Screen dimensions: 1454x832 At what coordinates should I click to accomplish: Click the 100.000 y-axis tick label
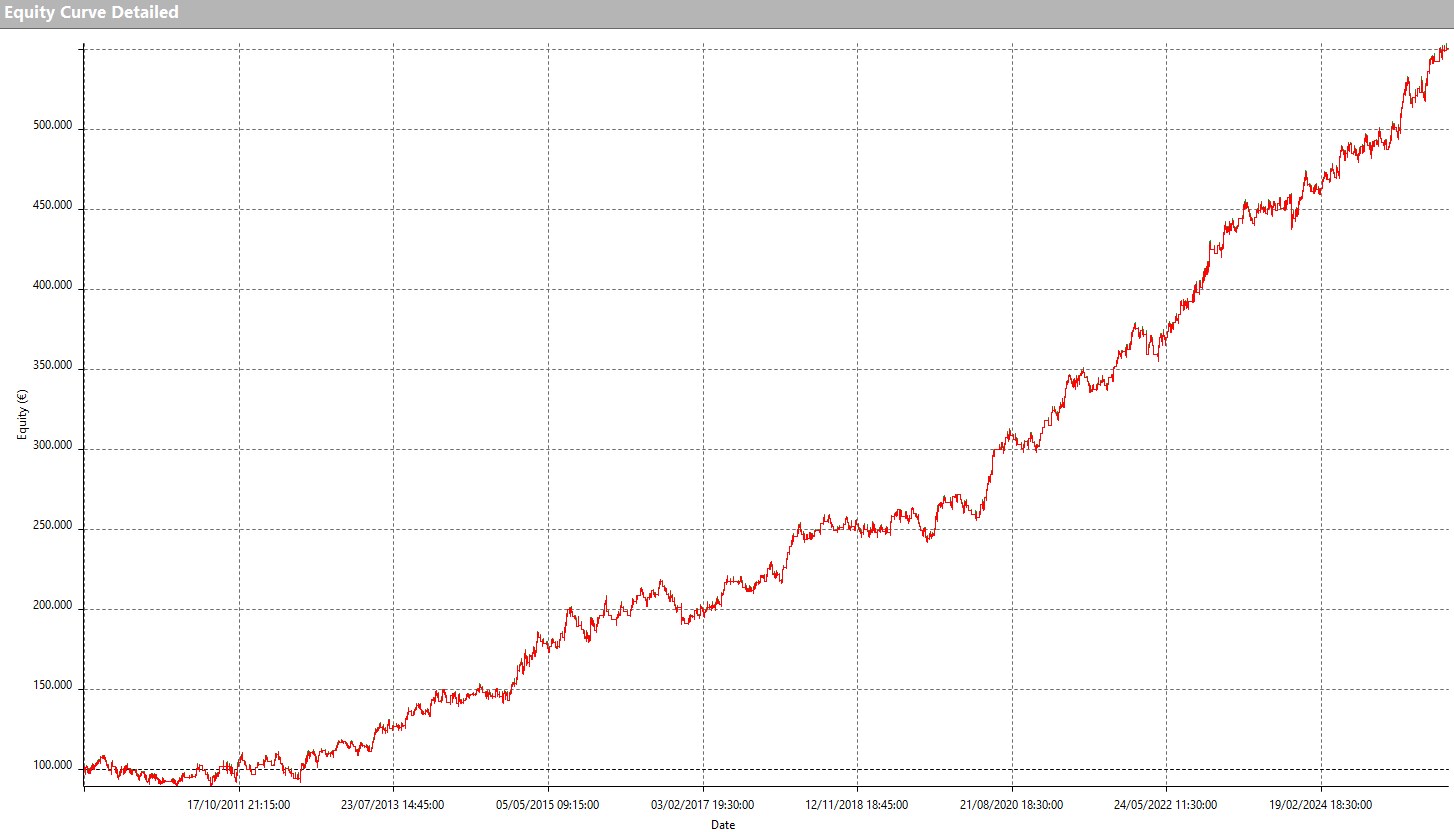pyautogui.click(x=53, y=767)
